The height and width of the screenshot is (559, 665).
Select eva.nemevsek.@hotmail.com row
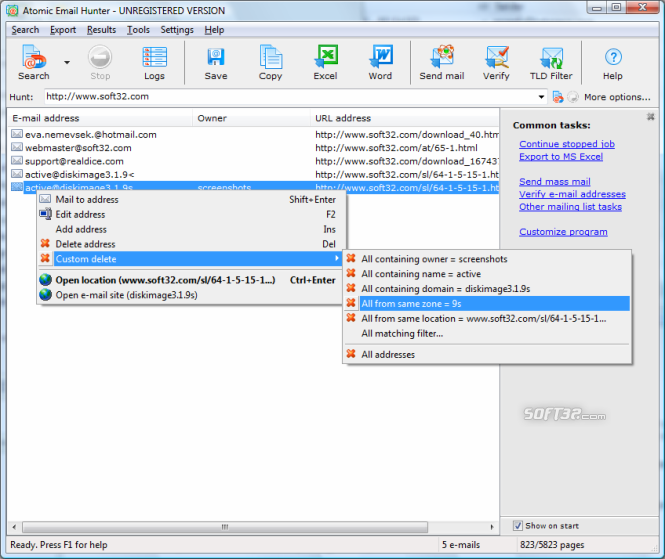pyautogui.click(x=254, y=135)
